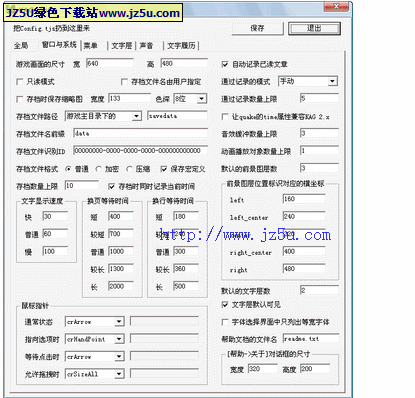The height and width of the screenshot is (398, 415).
Task: Toggle the 保存宏定义 checkbox
Action: click(x=163, y=169)
